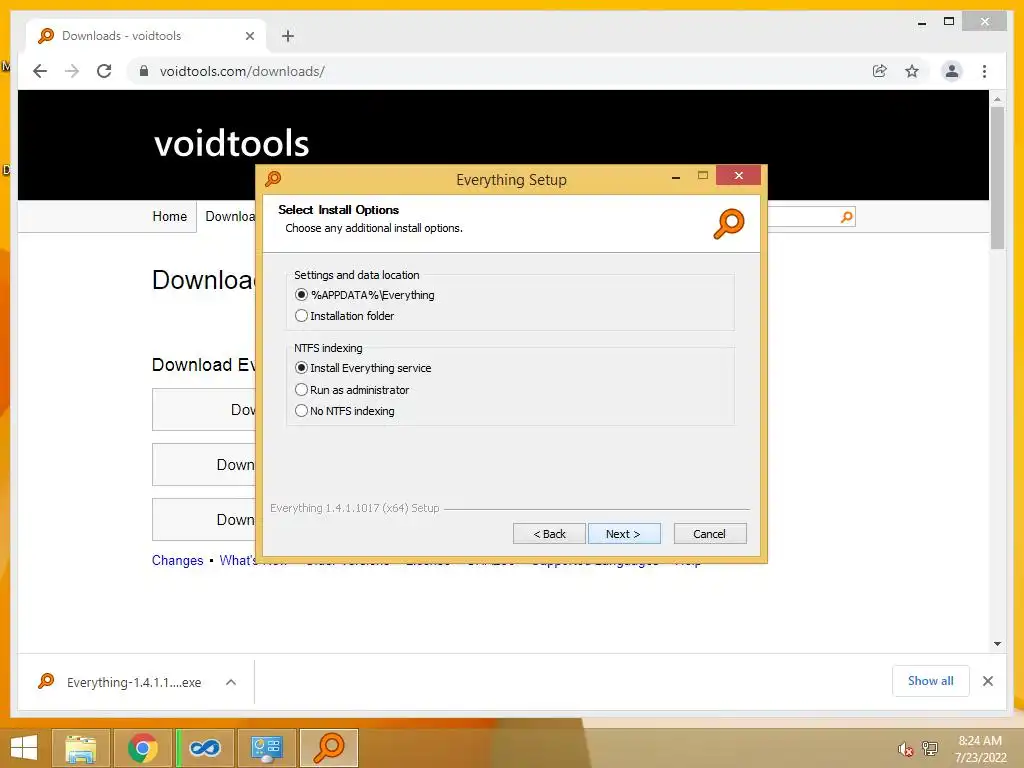Viewport: 1024px width, 768px height.
Task: Open the blue infinity taskbar app
Action: (205, 748)
